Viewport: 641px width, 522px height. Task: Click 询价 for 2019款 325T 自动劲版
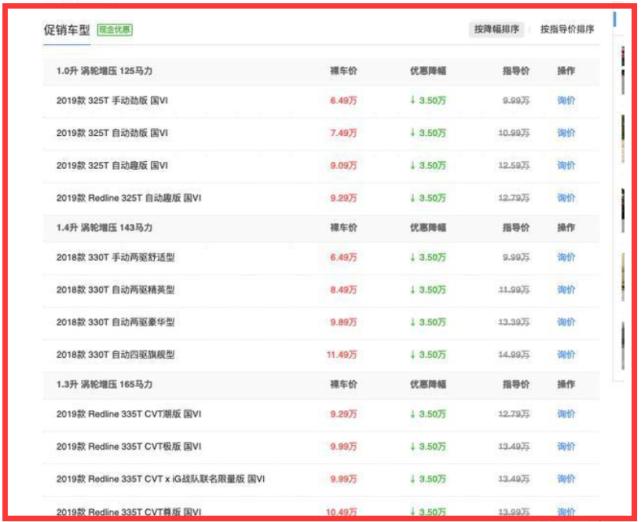coord(566,133)
